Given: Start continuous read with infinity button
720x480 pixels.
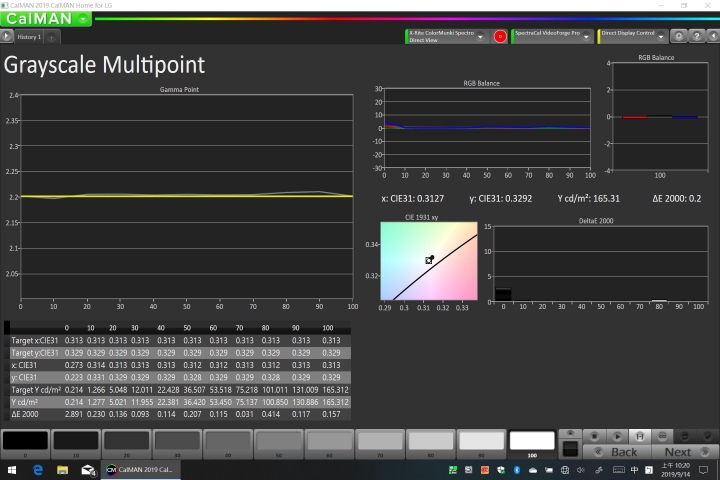Looking at the screenshot, I should (662, 436).
